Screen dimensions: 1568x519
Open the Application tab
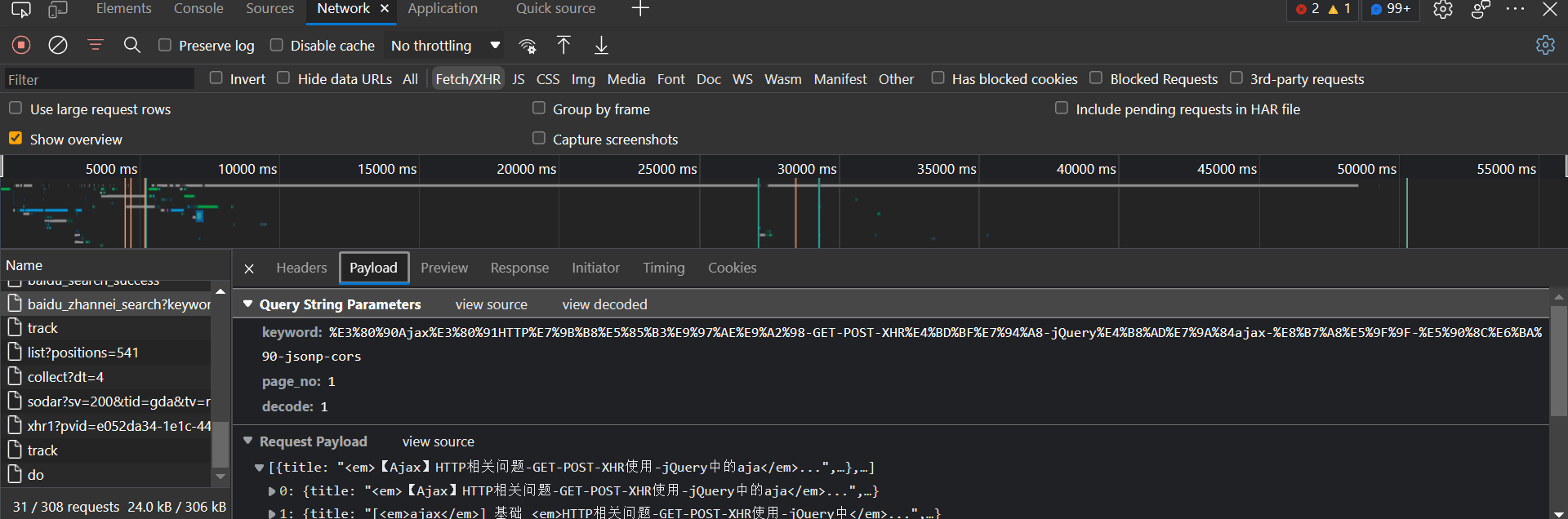(443, 9)
